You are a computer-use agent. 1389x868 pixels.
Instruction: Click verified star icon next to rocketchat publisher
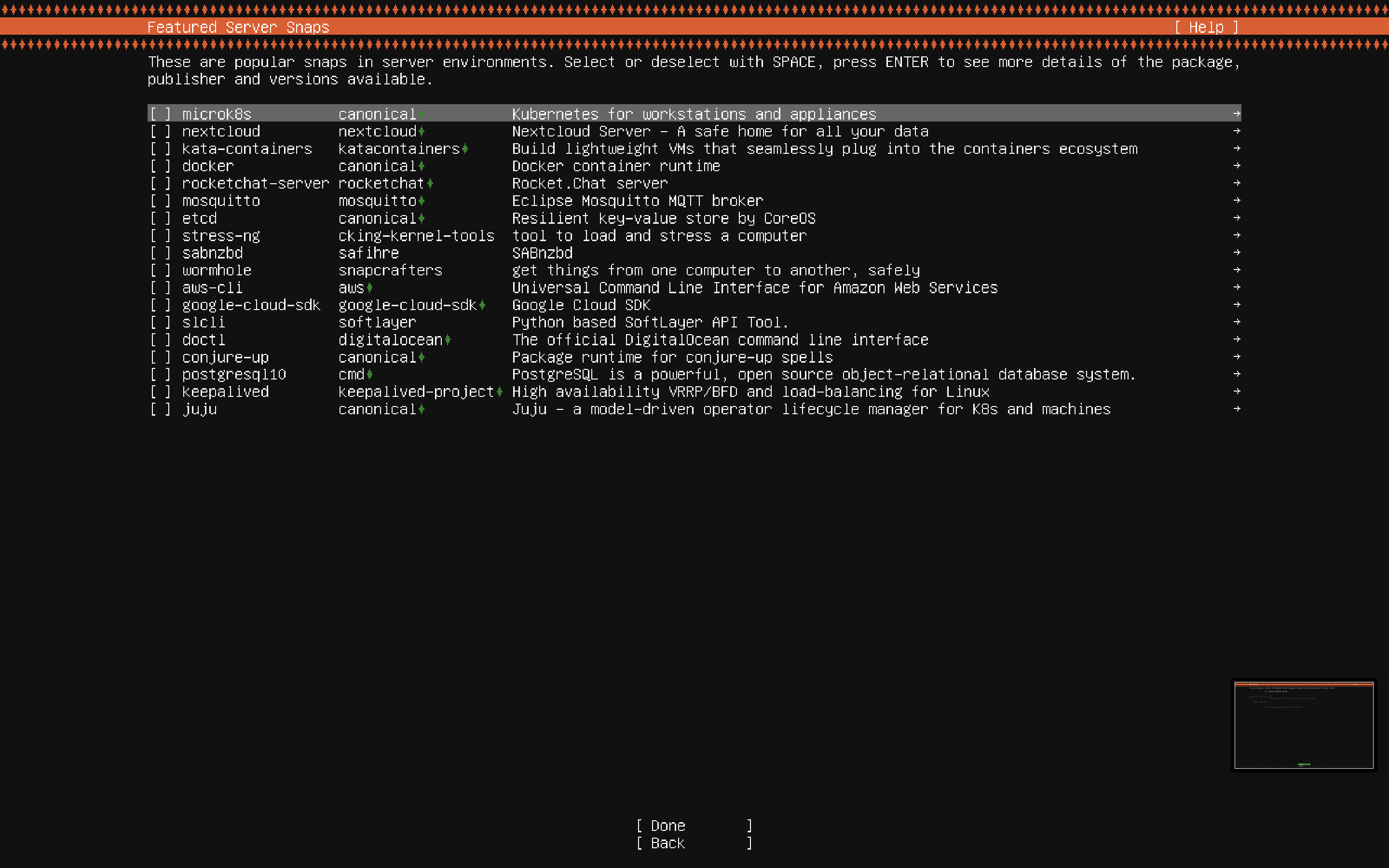tap(430, 184)
